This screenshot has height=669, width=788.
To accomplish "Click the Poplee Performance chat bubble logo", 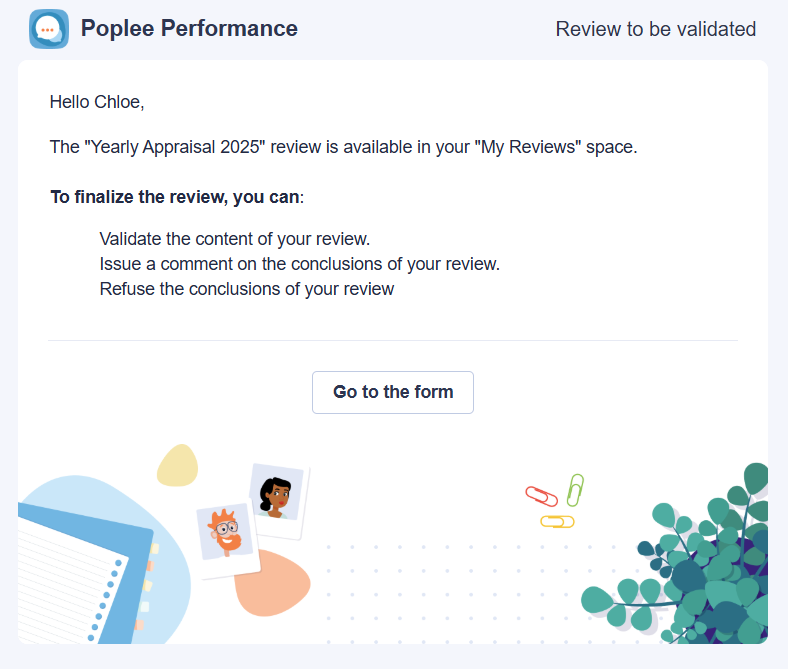I will point(49,29).
